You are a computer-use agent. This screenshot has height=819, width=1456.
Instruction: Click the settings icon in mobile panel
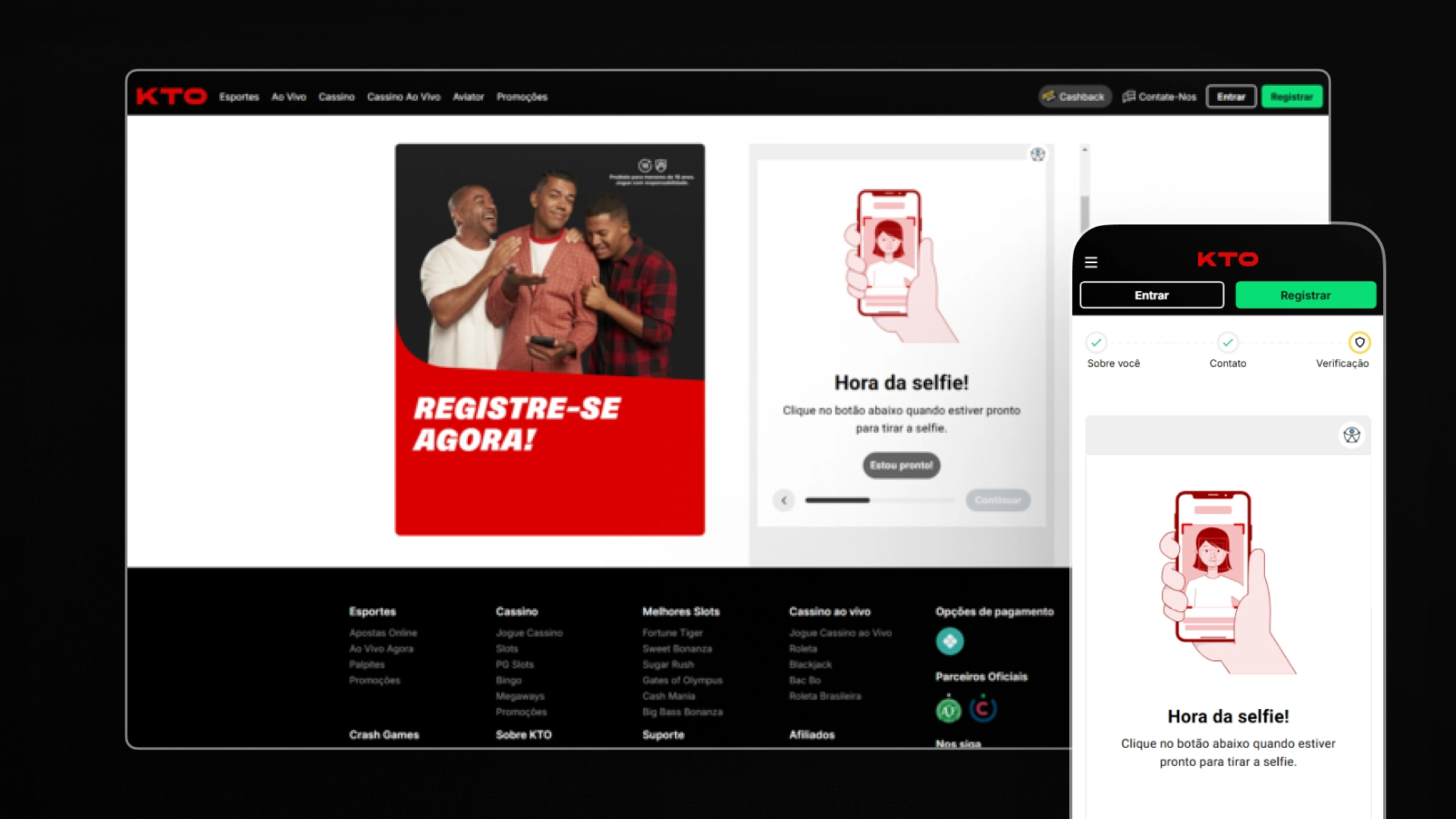click(x=1354, y=434)
